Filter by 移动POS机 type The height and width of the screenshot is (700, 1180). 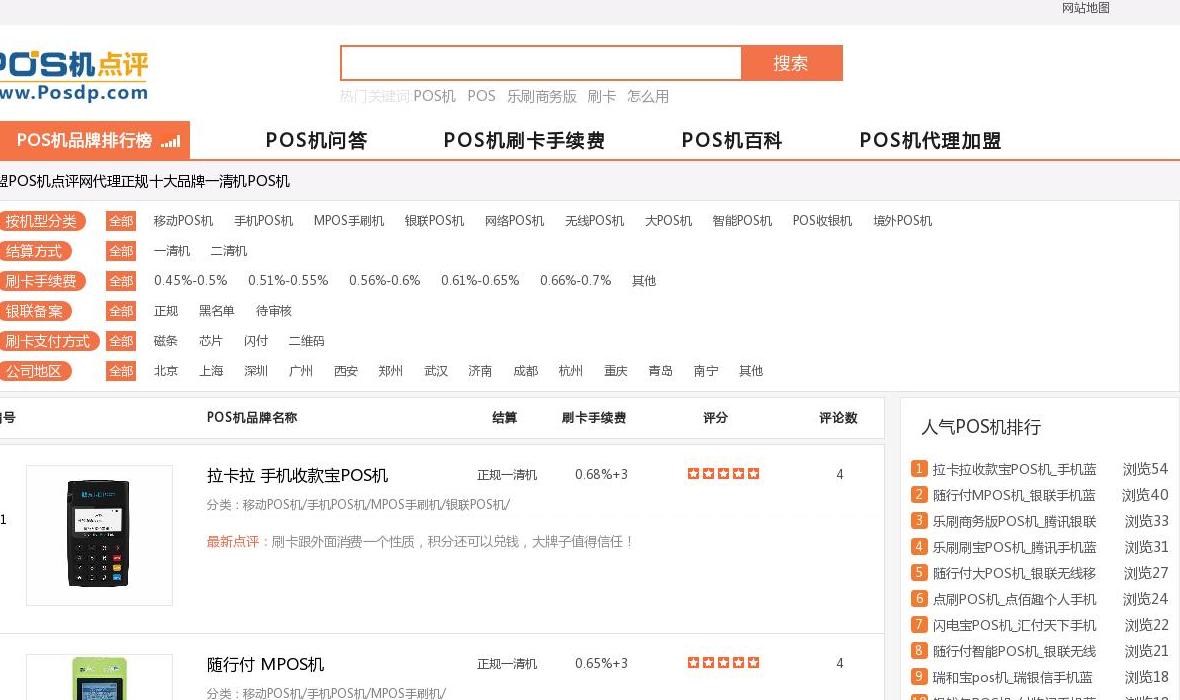(183, 221)
